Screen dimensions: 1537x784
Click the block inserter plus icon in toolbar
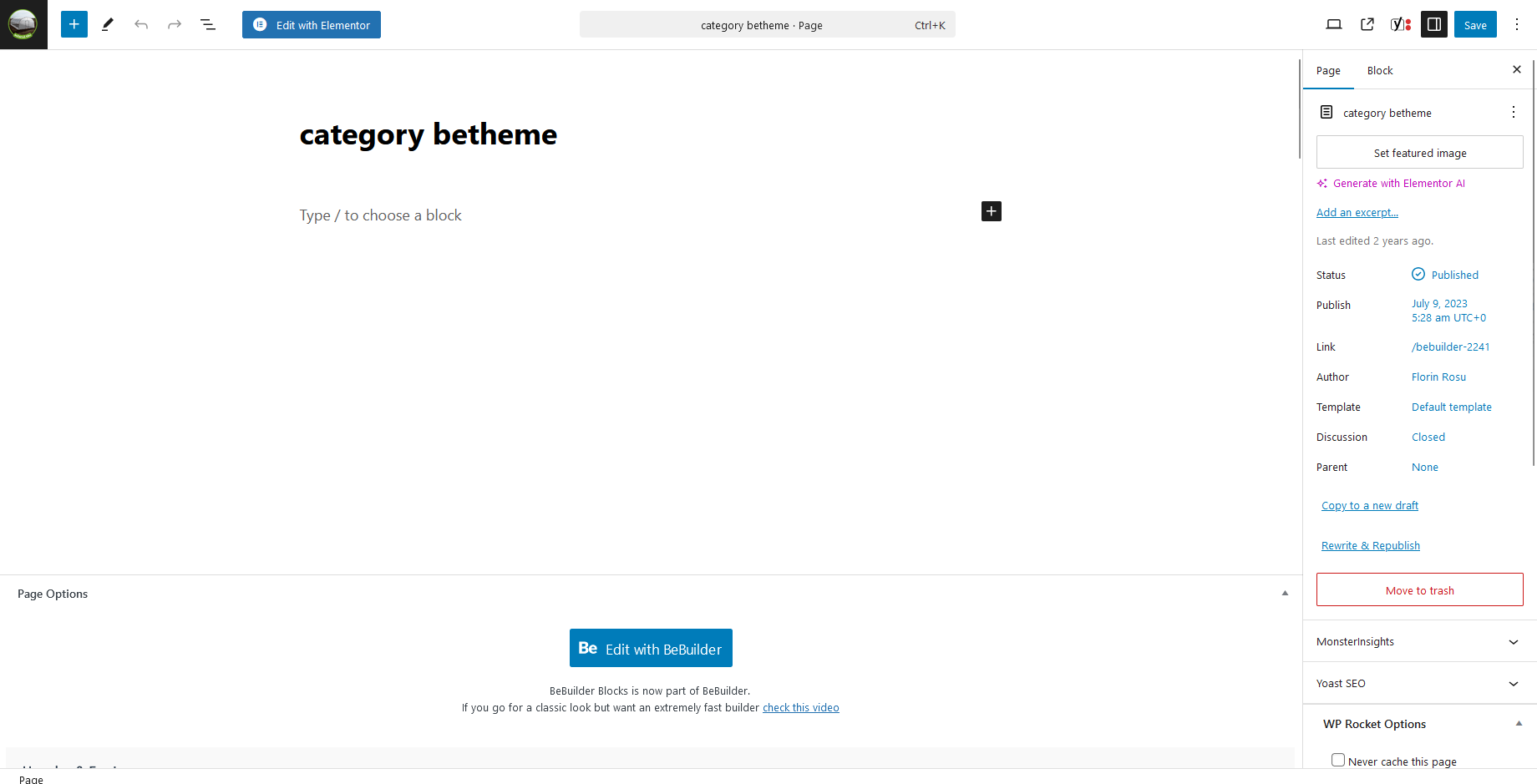click(x=74, y=24)
